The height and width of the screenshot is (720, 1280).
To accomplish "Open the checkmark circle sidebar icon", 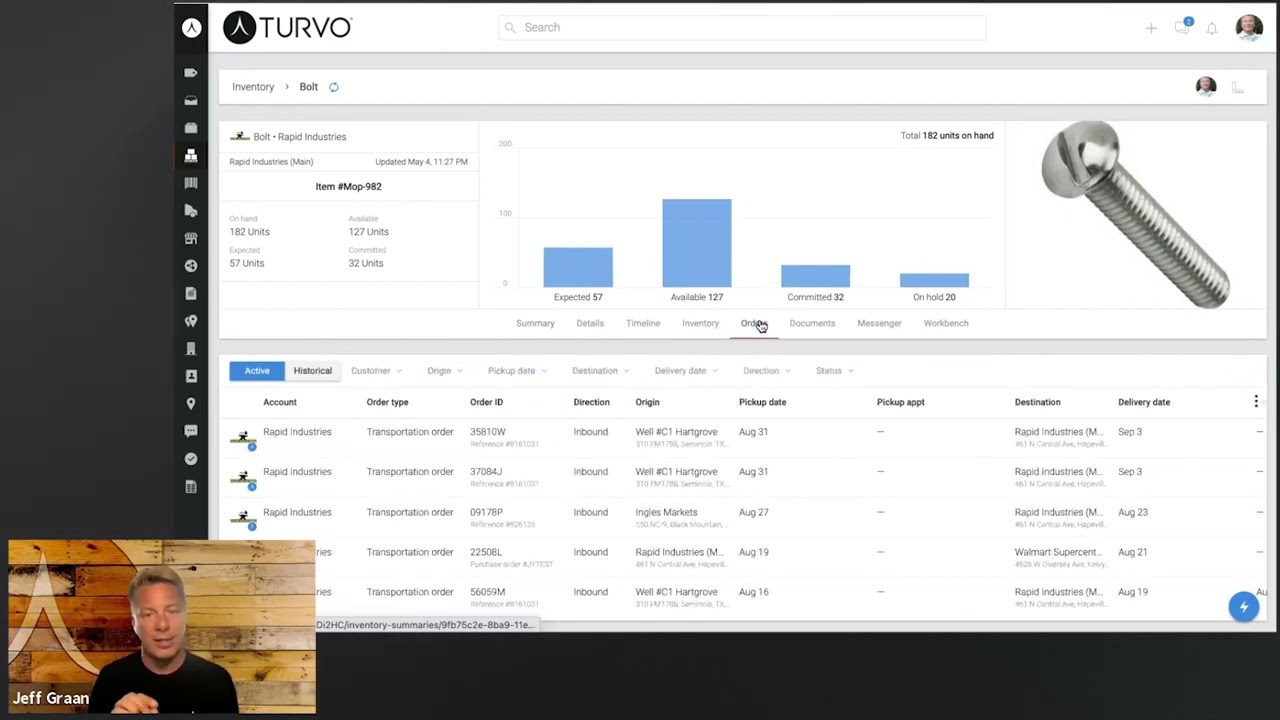I will [x=191, y=459].
